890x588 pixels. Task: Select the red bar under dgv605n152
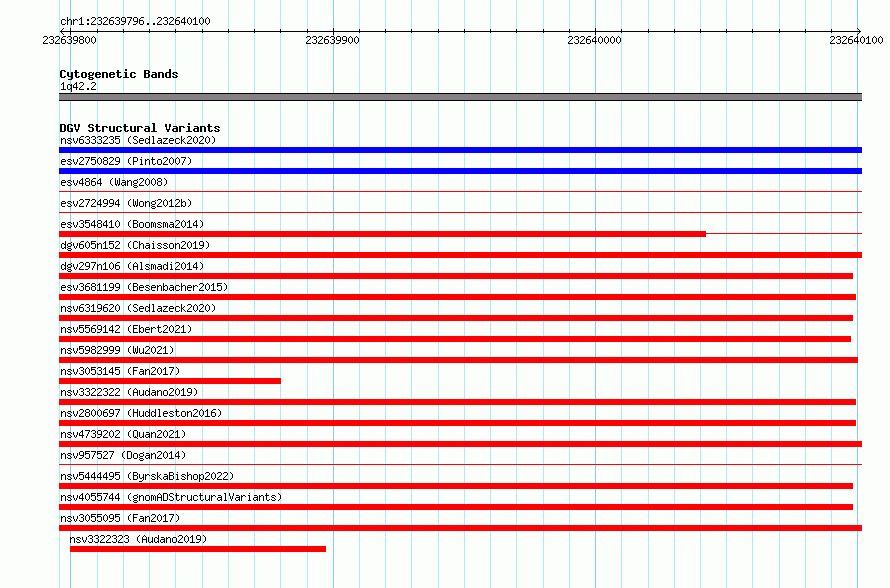[460, 255]
